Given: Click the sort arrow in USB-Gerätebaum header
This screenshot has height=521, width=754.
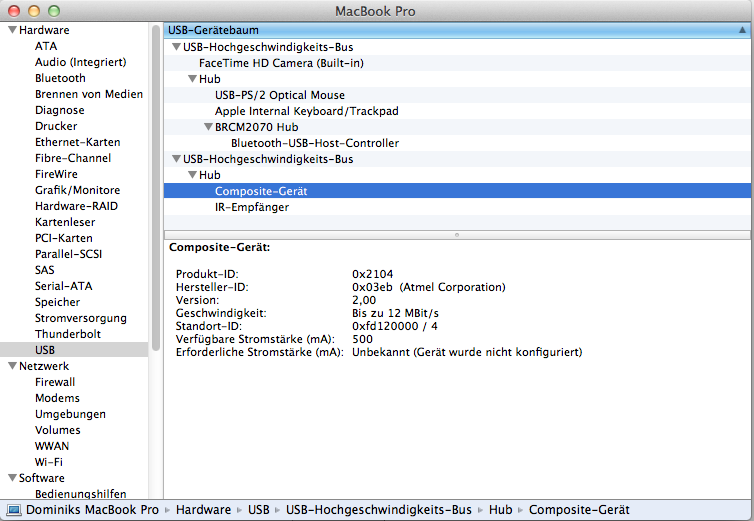Looking at the screenshot, I should [742, 30].
